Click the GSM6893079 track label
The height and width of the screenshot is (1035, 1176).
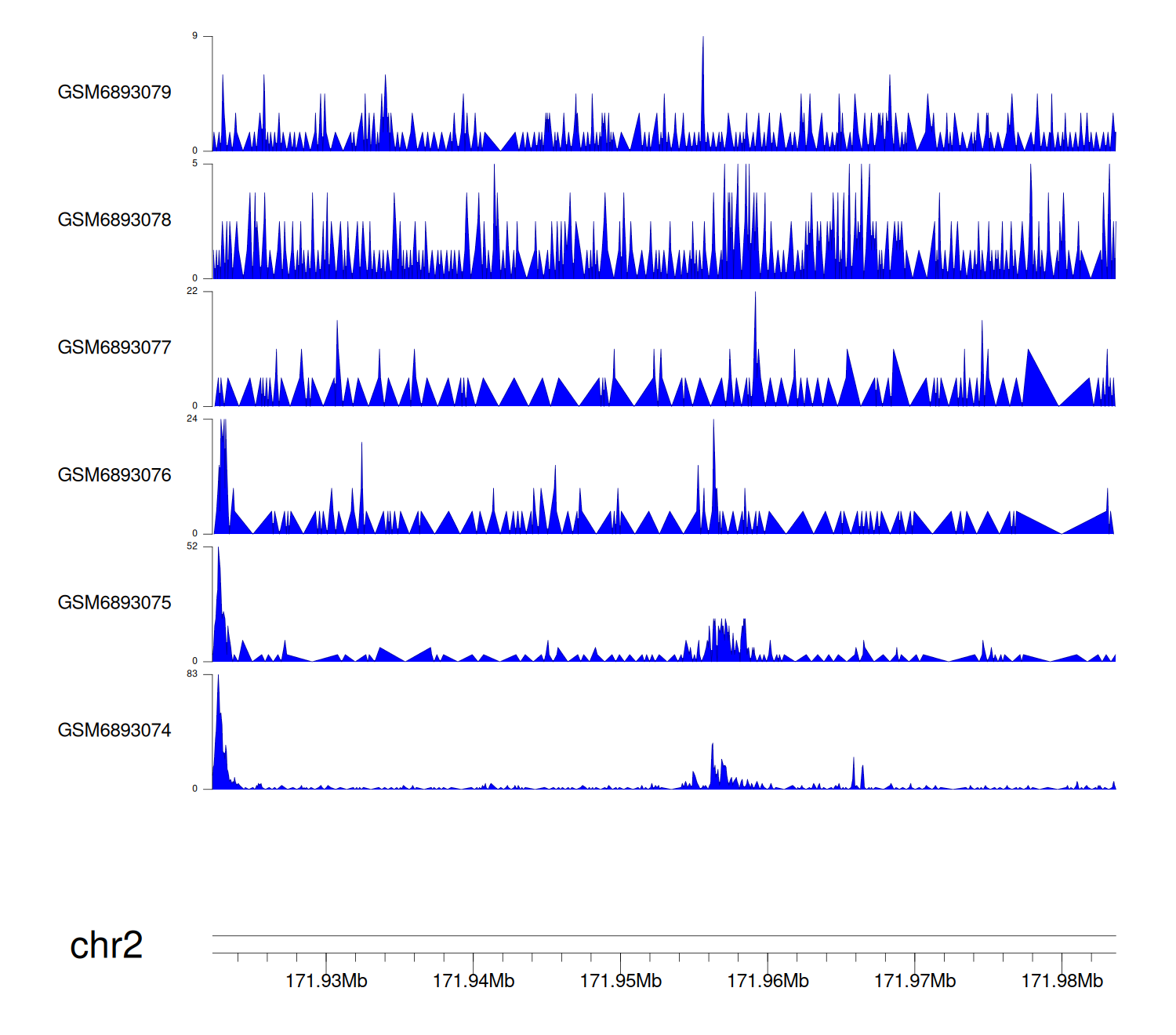tap(114, 93)
